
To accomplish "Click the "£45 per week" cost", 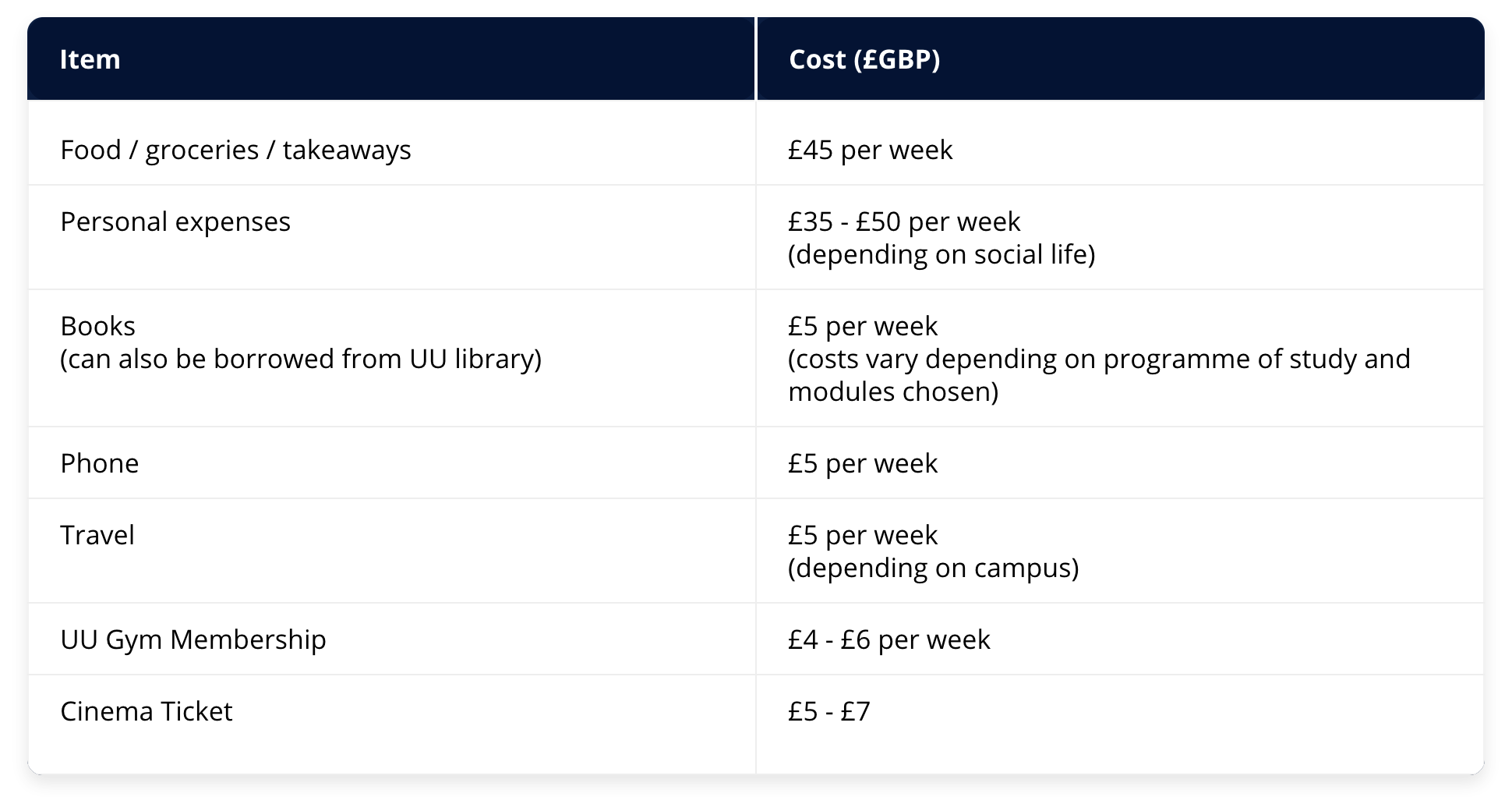I will (870, 150).
